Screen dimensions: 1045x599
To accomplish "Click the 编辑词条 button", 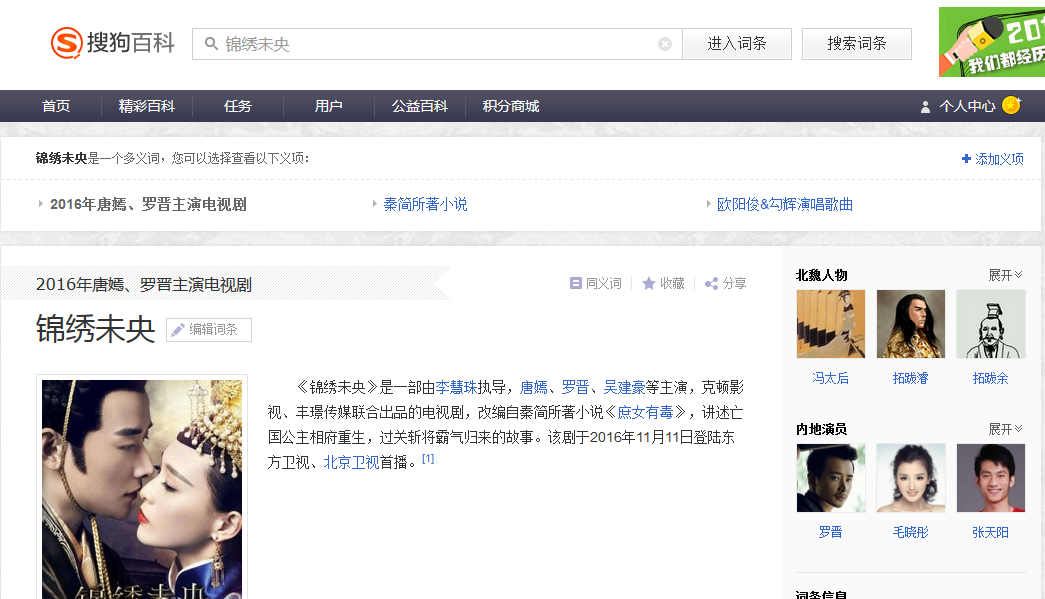I will pos(209,330).
